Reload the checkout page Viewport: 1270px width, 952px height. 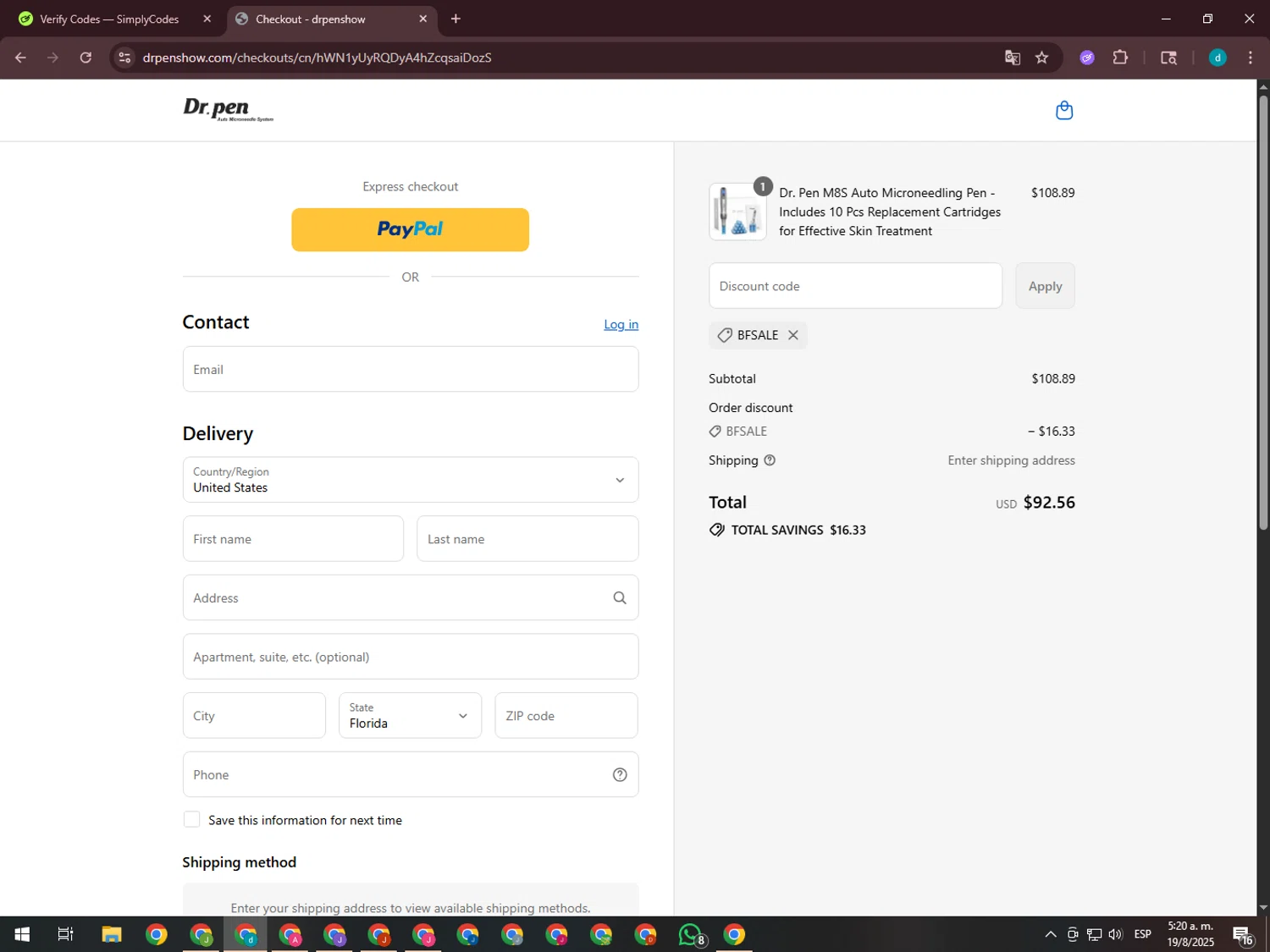click(x=86, y=58)
